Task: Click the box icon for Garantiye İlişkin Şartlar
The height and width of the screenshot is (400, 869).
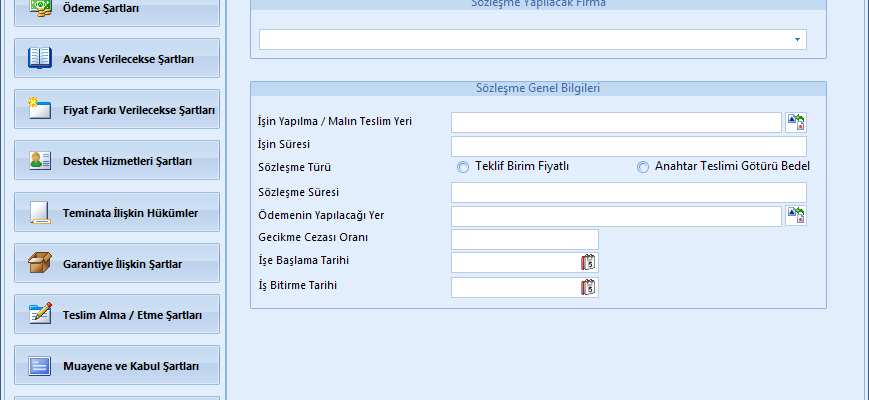Action: 40,264
